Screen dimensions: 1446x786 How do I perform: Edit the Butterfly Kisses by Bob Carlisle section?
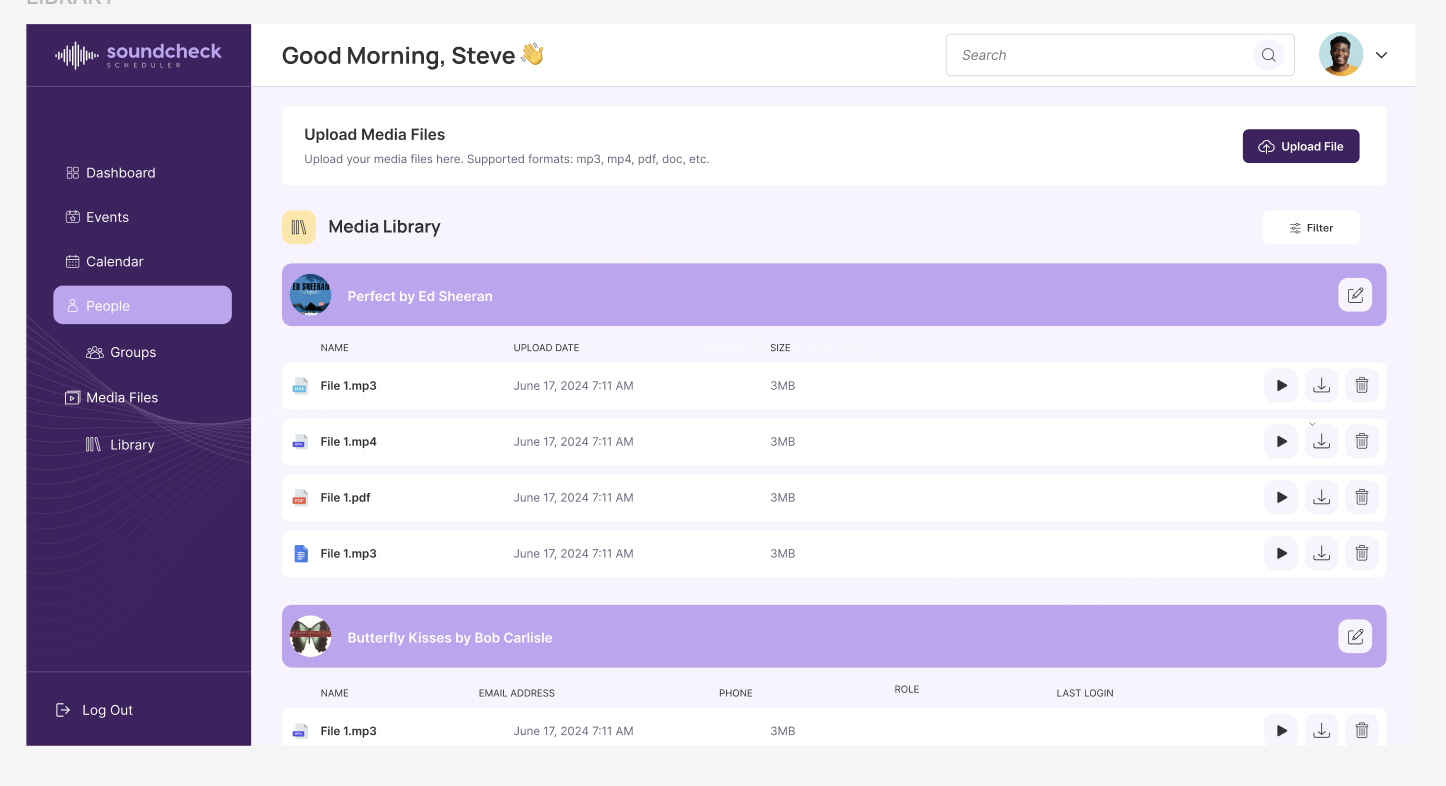(x=1355, y=636)
